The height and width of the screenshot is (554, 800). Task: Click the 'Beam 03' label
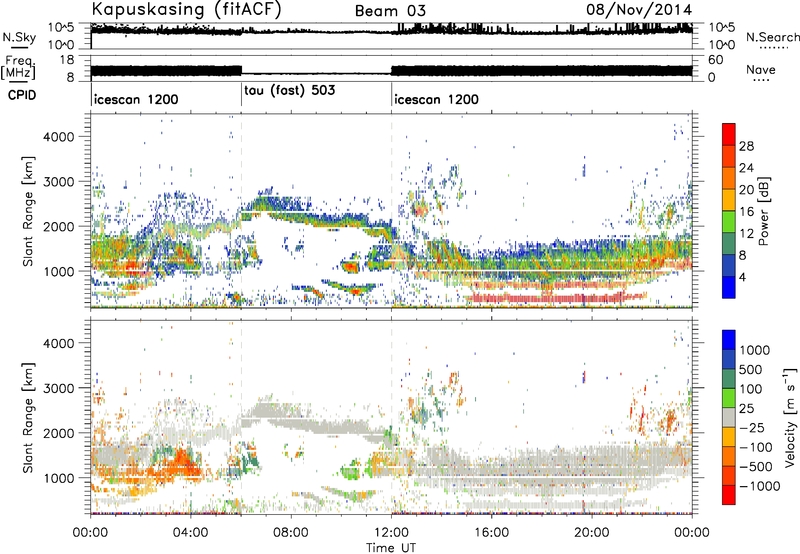(390, 11)
